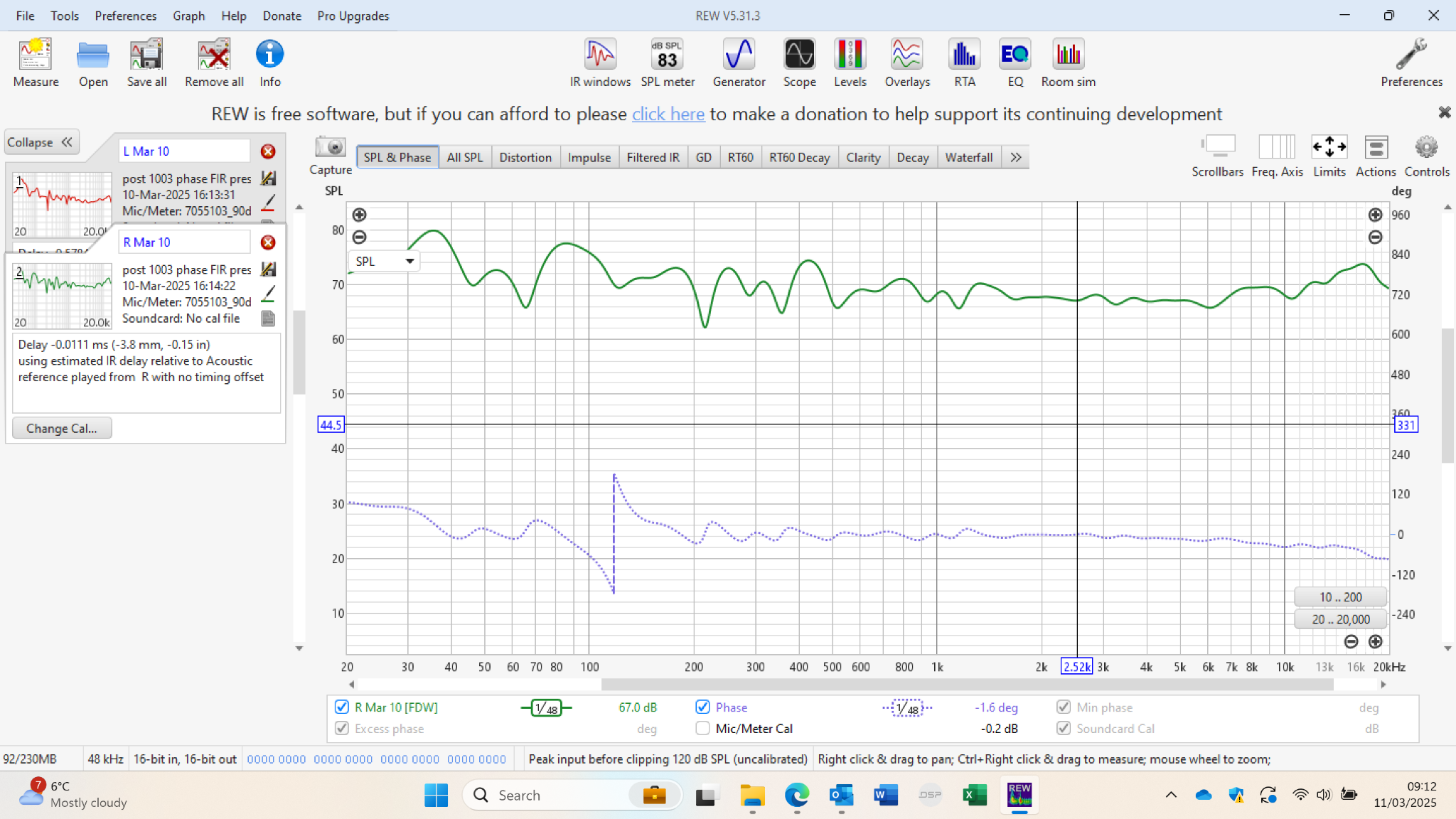Click the measurement list vertical scrollbar
Image resolution: width=1456 pixels, height=819 pixels.
point(299,352)
